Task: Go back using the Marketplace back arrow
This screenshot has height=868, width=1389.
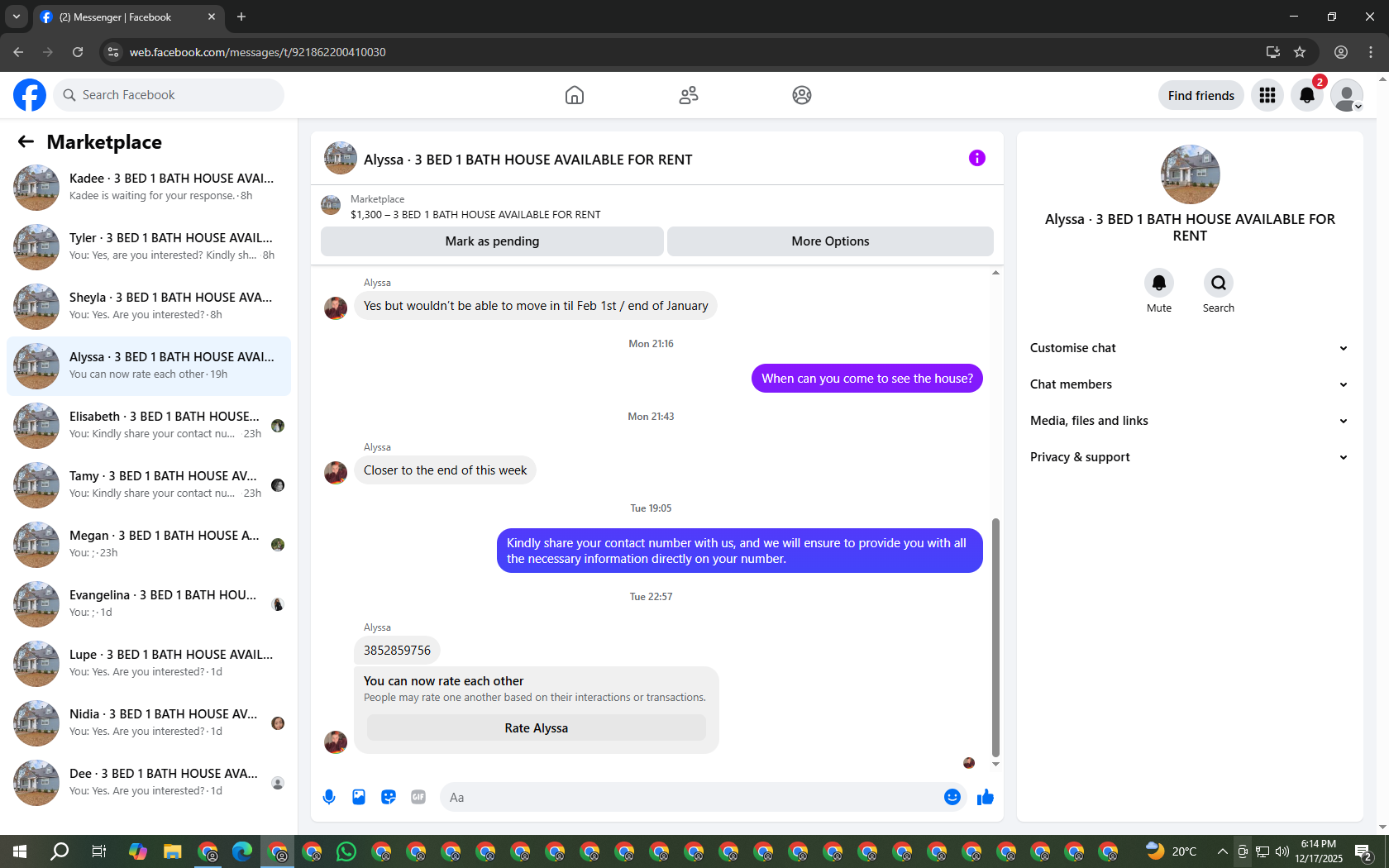Action: pos(26,141)
